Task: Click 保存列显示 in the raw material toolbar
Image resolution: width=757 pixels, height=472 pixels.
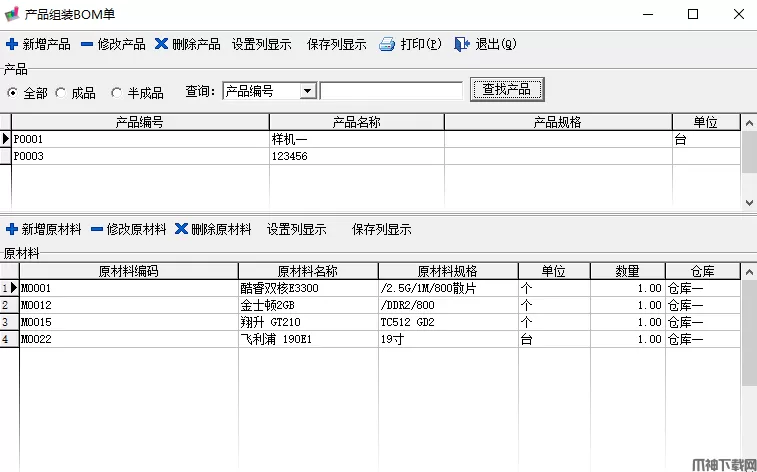Action: pyautogui.click(x=381, y=229)
